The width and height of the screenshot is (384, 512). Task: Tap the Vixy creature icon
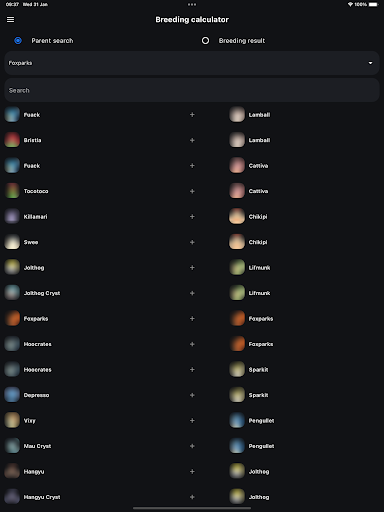pyautogui.click(x=12, y=420)
